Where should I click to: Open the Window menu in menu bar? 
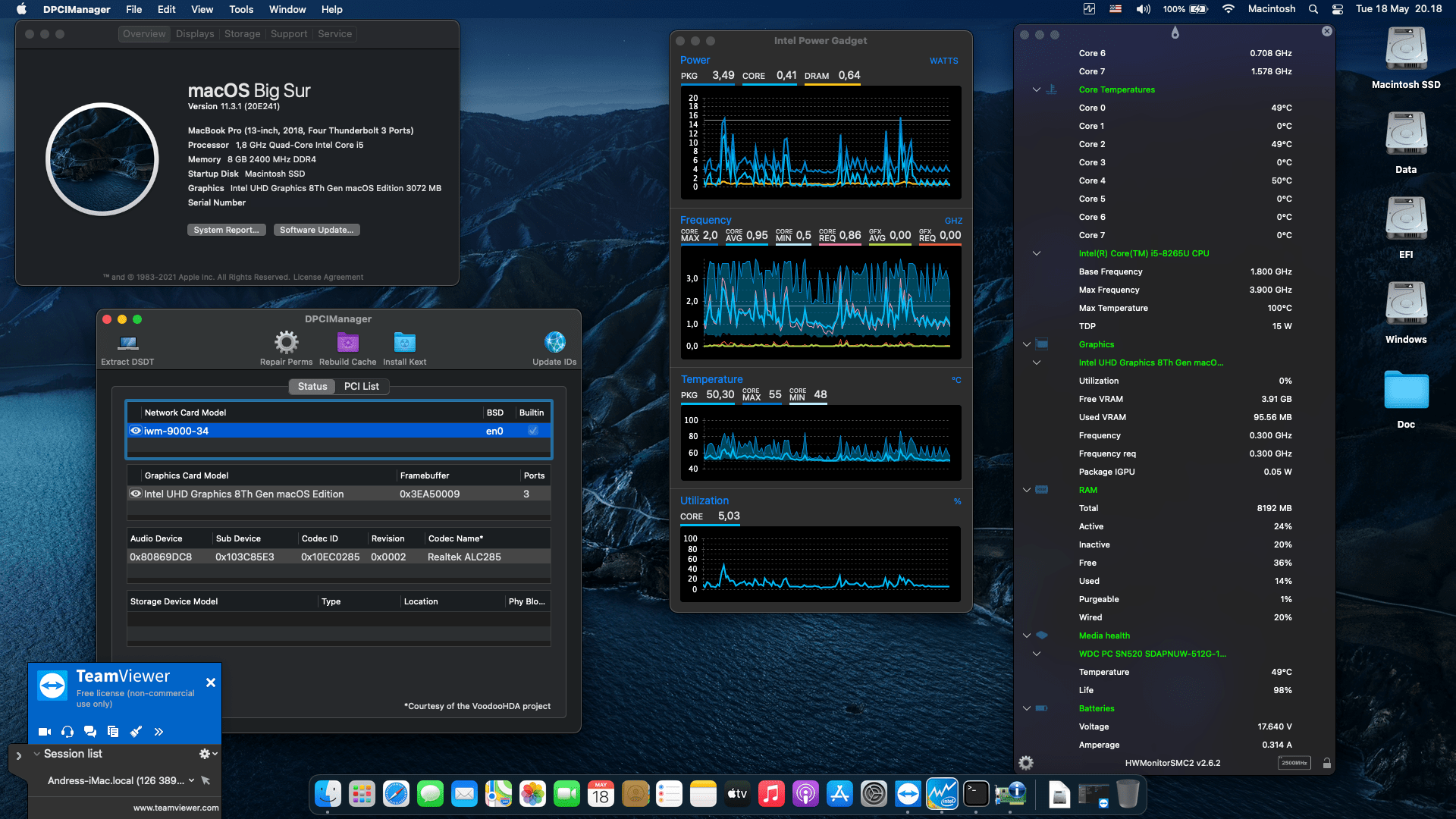[x=287, y=9]
